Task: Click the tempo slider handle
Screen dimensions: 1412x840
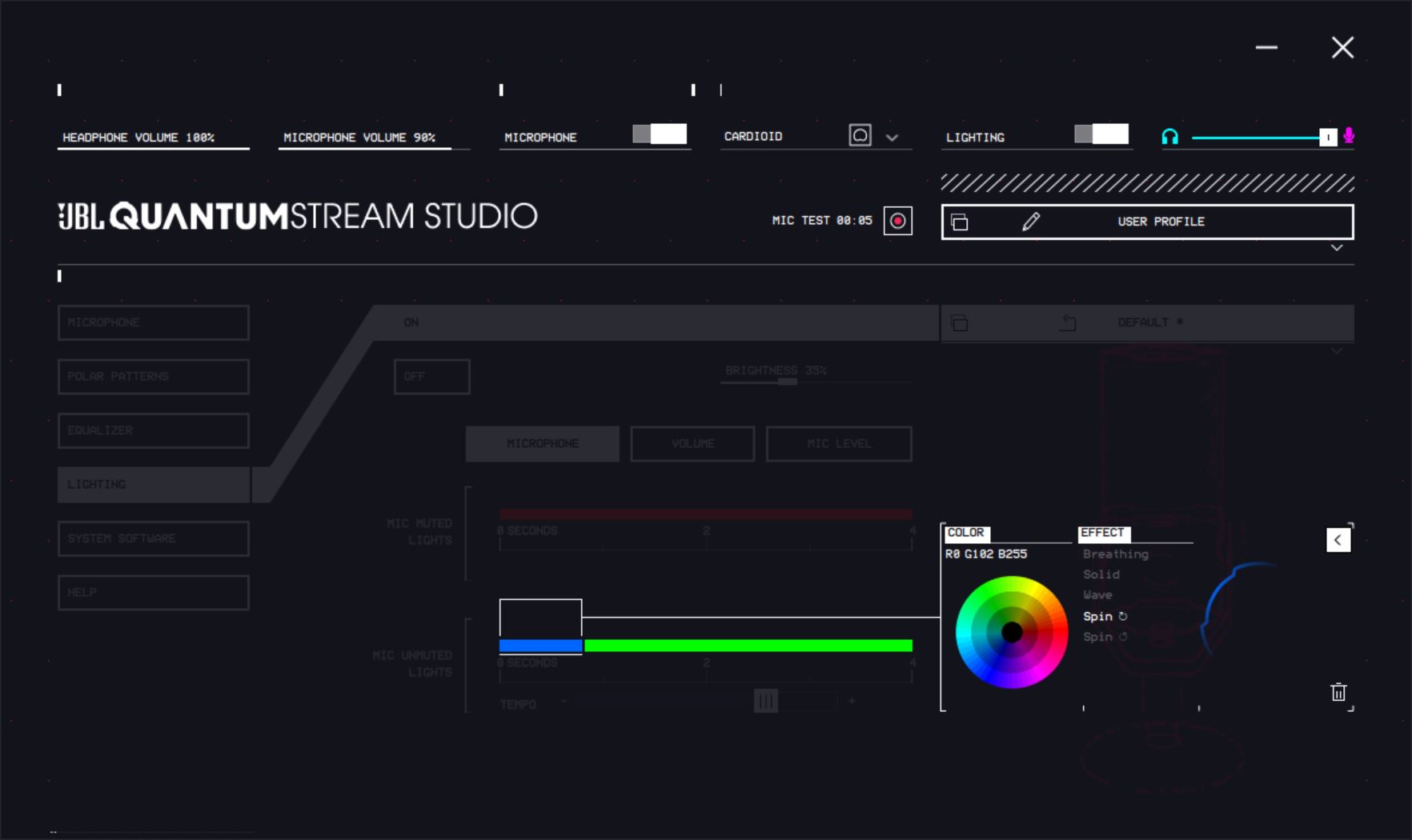Action: point(766,702)
